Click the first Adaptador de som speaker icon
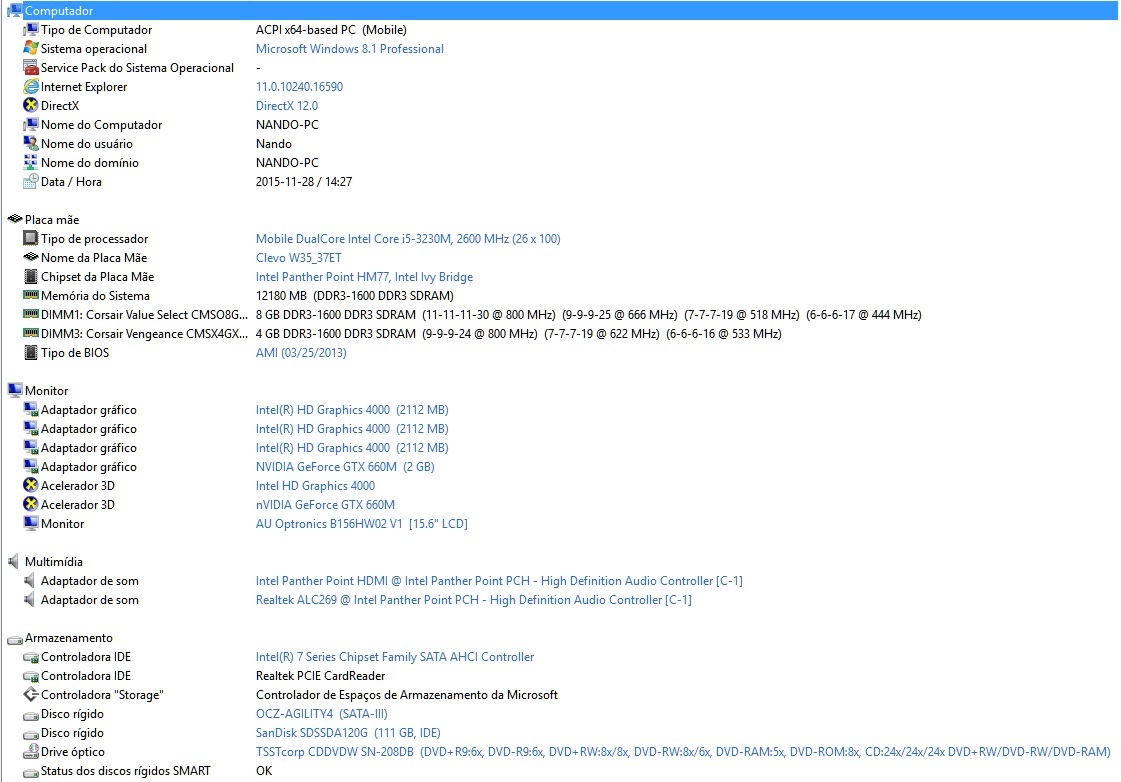This screenshot has width=1121, height=782. point(31,581)
